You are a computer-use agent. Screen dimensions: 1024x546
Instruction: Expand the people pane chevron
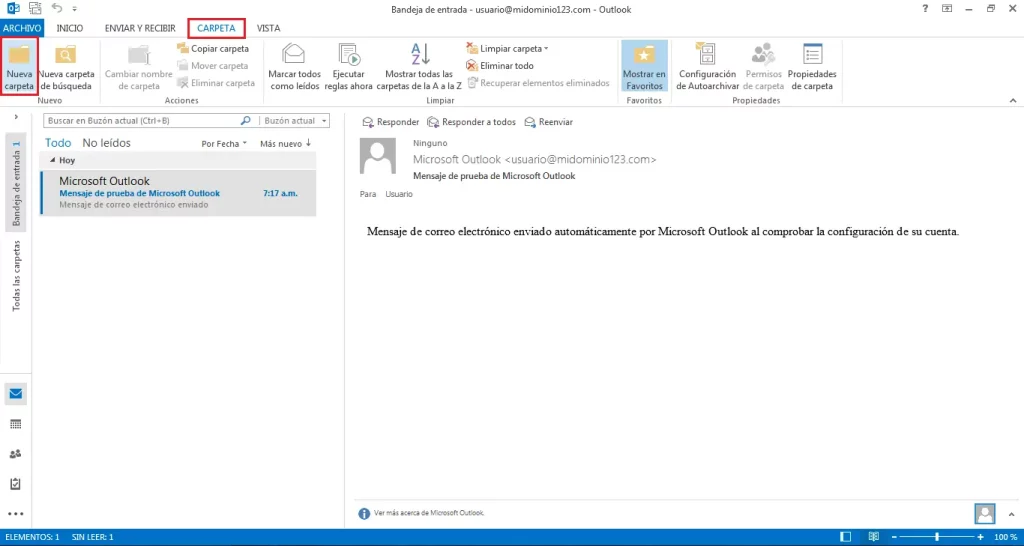pyautogui.click(x=1012, y=513)
